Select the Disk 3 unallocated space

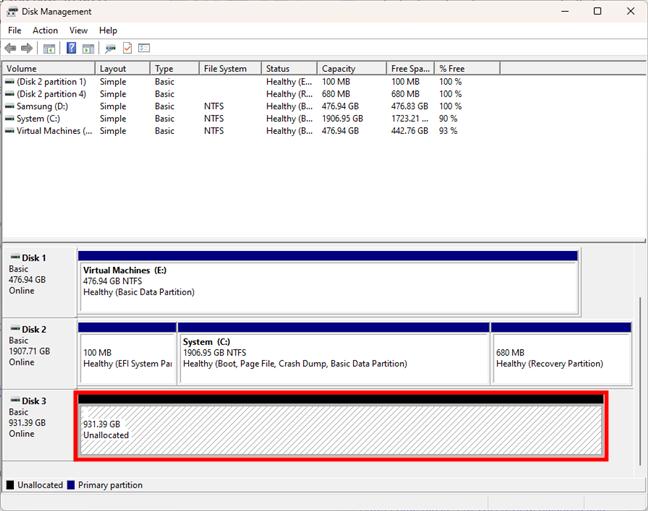(340, 430)
